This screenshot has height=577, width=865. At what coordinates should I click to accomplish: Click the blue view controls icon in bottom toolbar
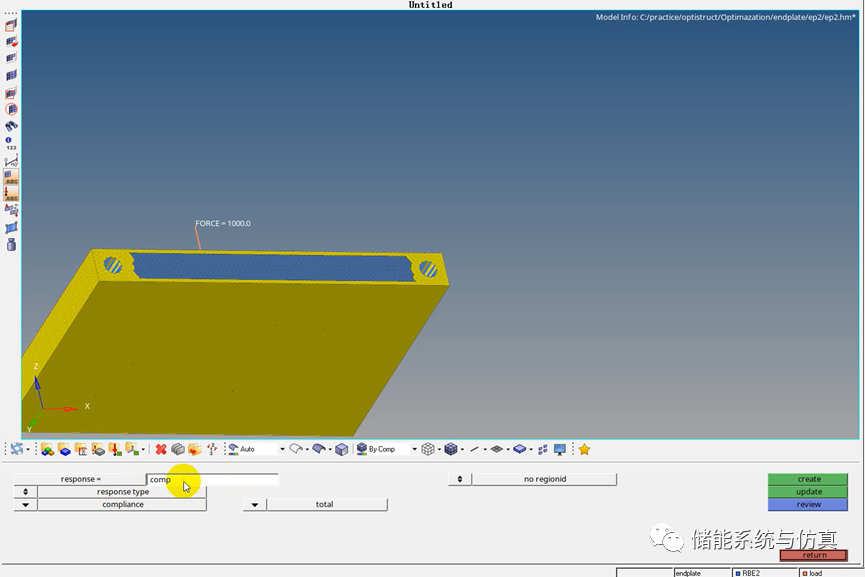tap(17, 449)
